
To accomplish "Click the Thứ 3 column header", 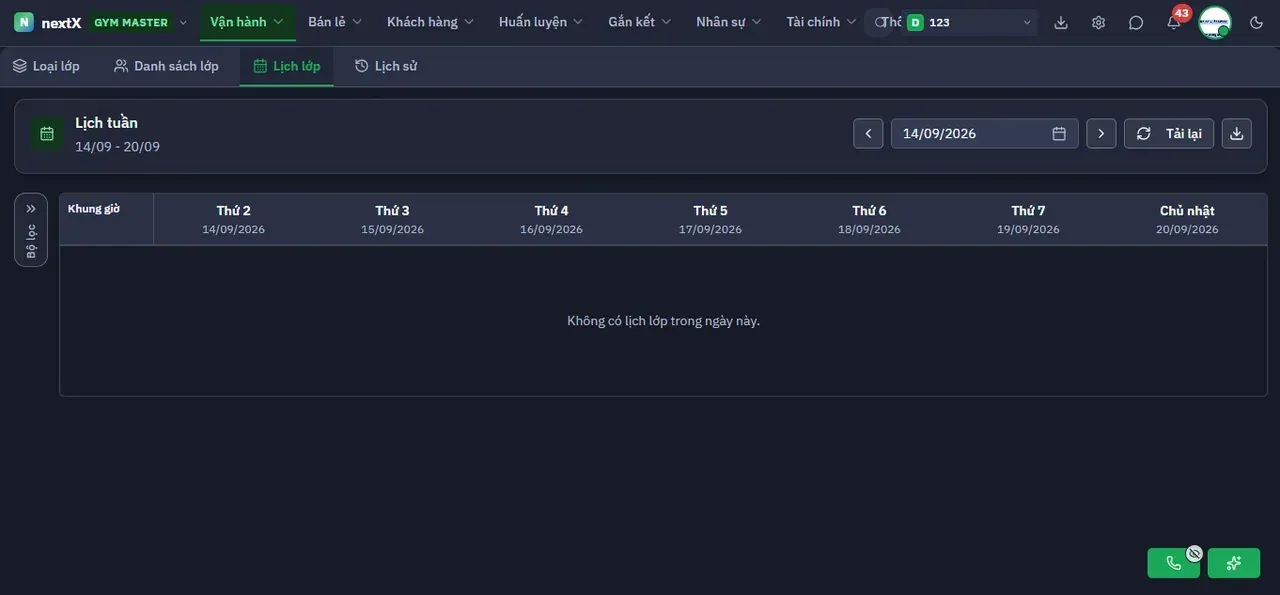I will pyautogui.click(x=393, y=219).
